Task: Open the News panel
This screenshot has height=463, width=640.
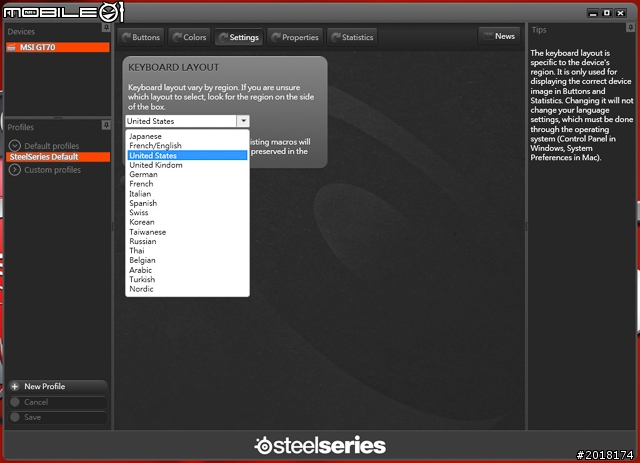Action: [x=499, y=36]
